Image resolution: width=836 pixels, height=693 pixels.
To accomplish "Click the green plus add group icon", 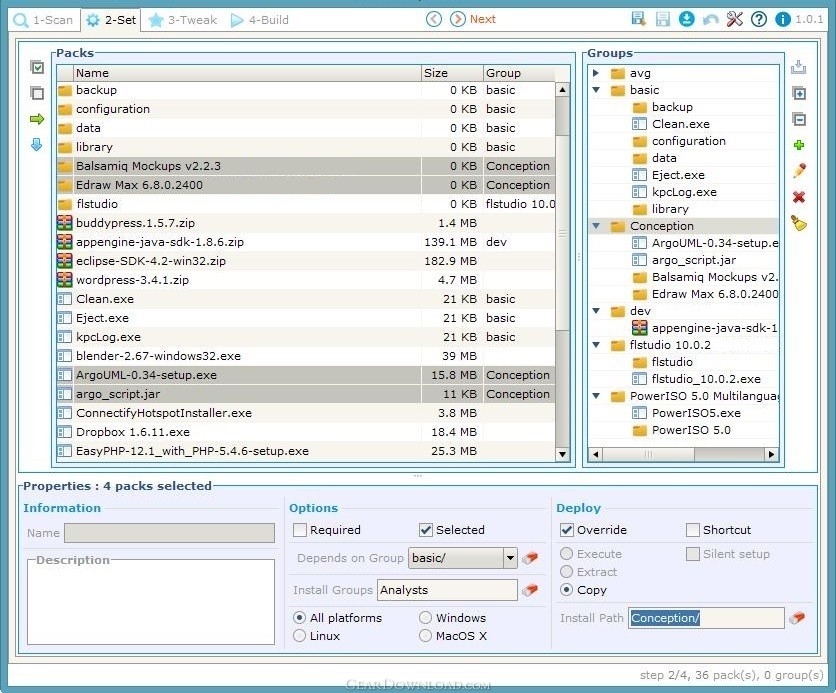I will point(799,146).
